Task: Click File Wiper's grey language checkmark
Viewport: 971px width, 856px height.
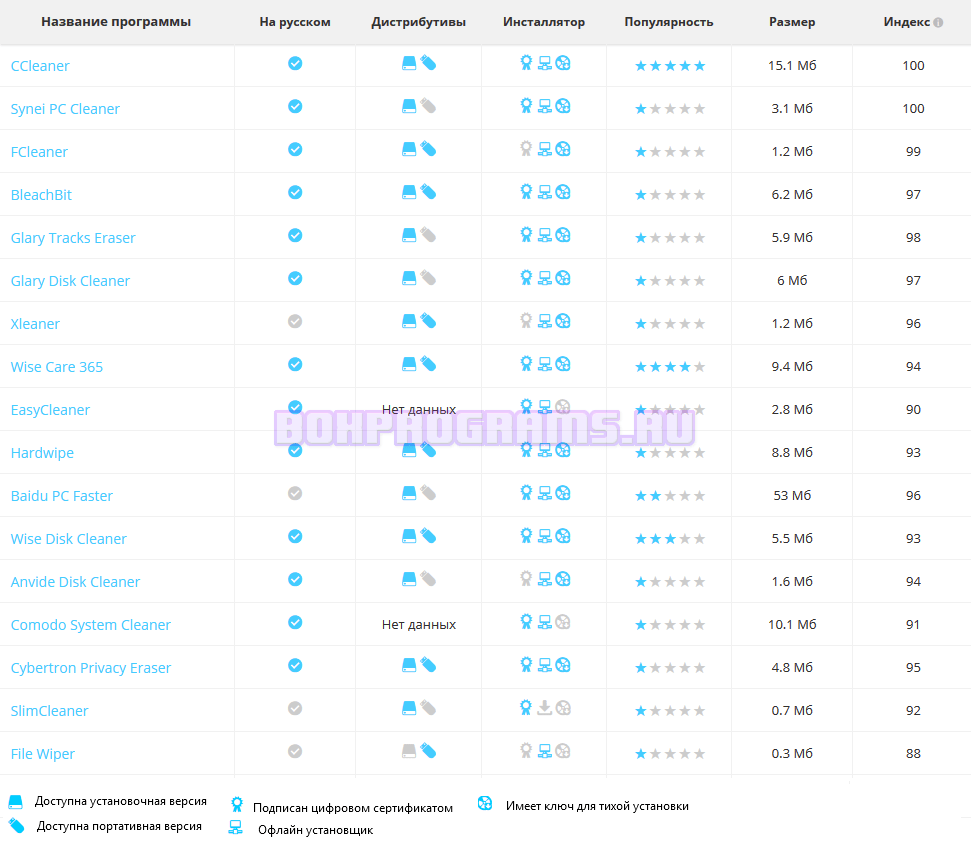Action: coord(295,751)
